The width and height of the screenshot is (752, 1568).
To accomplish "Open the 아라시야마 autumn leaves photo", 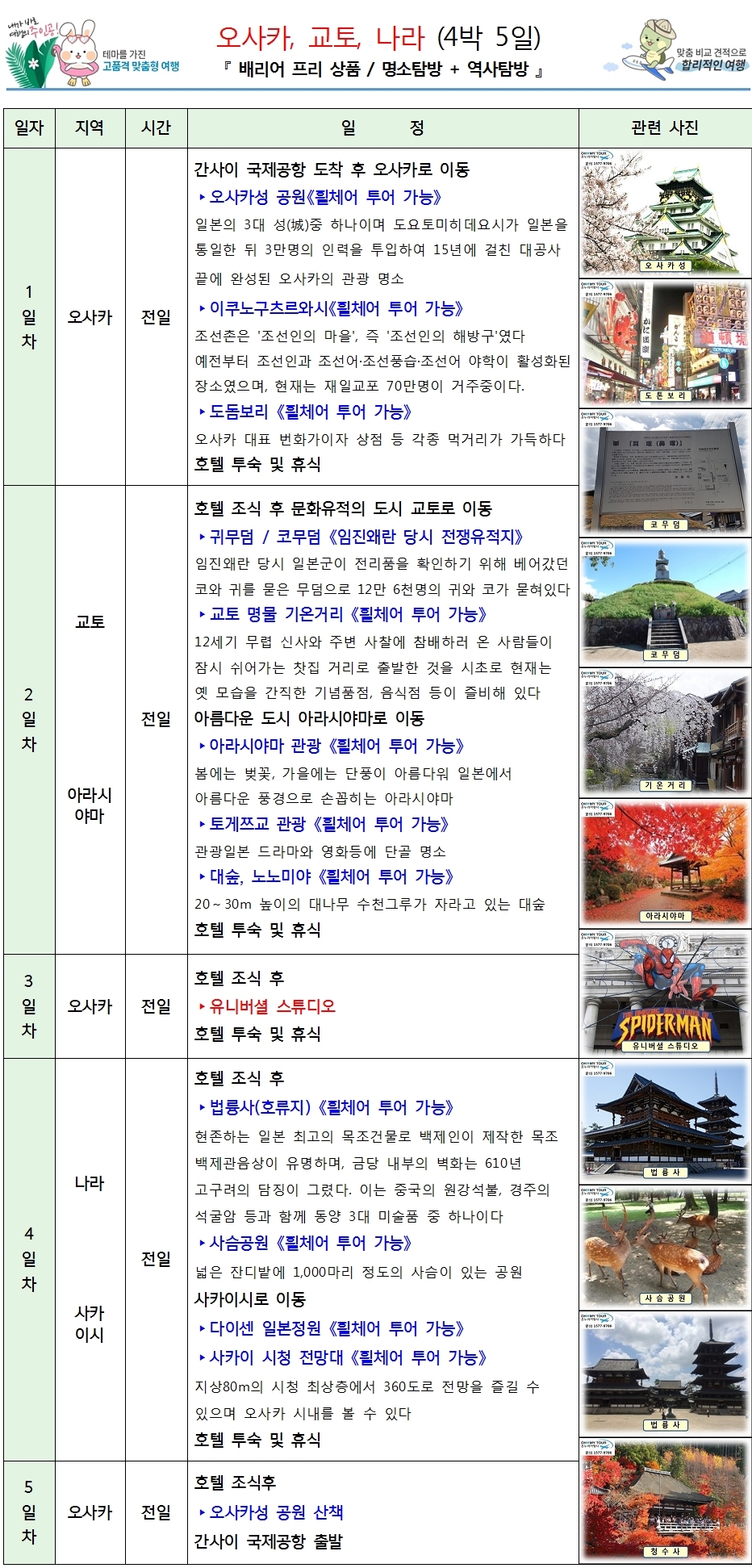I will point(665,863).
